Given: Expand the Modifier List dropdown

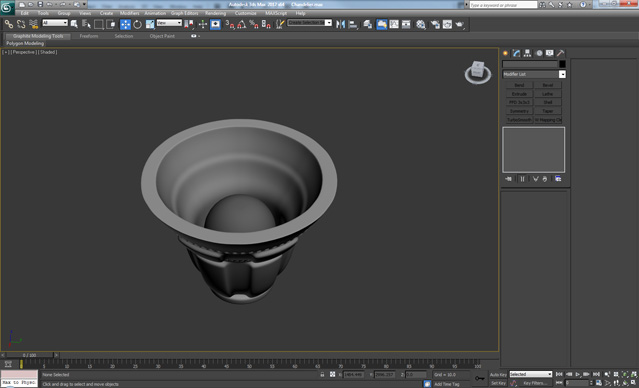Looking at the screenshot, I should tap(562, 74).
